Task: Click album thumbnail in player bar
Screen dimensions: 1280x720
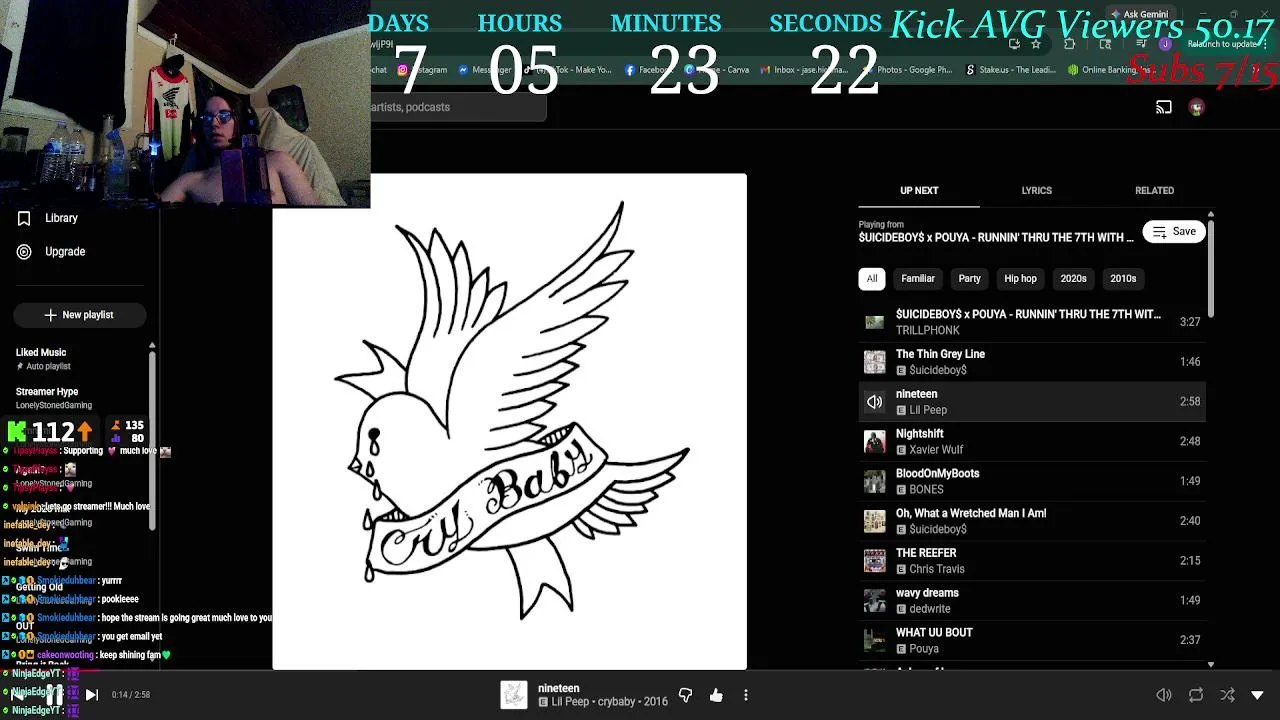Action: [x=514, y=695]
